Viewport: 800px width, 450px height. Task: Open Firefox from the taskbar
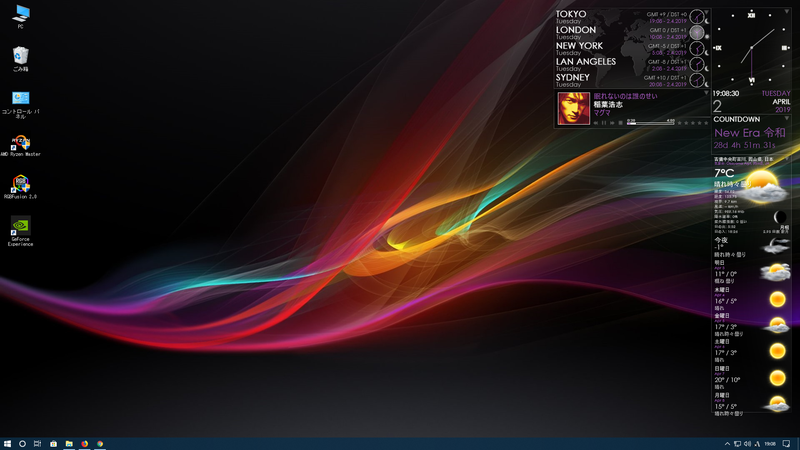click(x=84, y=443)
